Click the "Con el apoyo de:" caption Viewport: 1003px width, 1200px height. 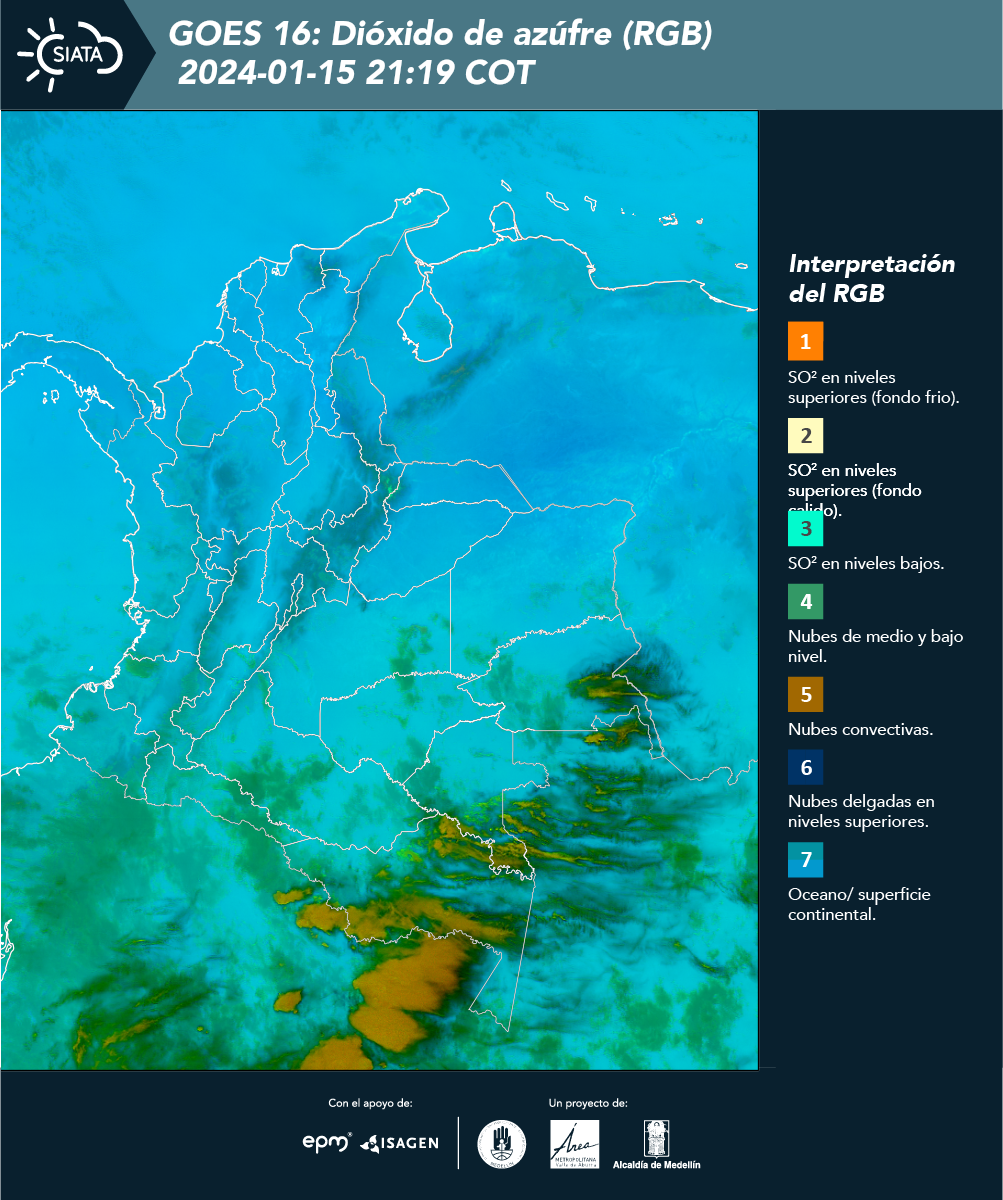pos(370,1103)
